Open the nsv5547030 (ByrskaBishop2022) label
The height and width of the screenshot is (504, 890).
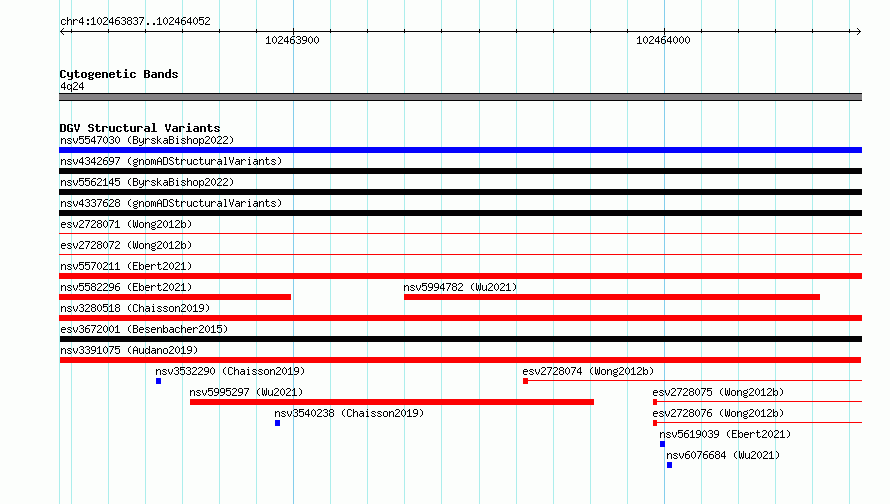(147, 140)
